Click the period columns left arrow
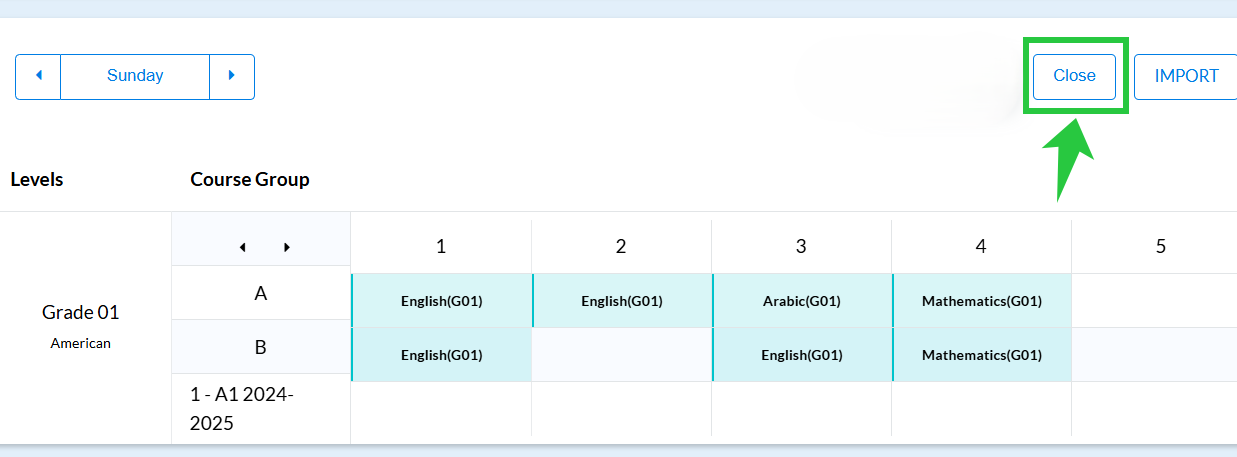The image size is (1237, 457). coord(241,247)
